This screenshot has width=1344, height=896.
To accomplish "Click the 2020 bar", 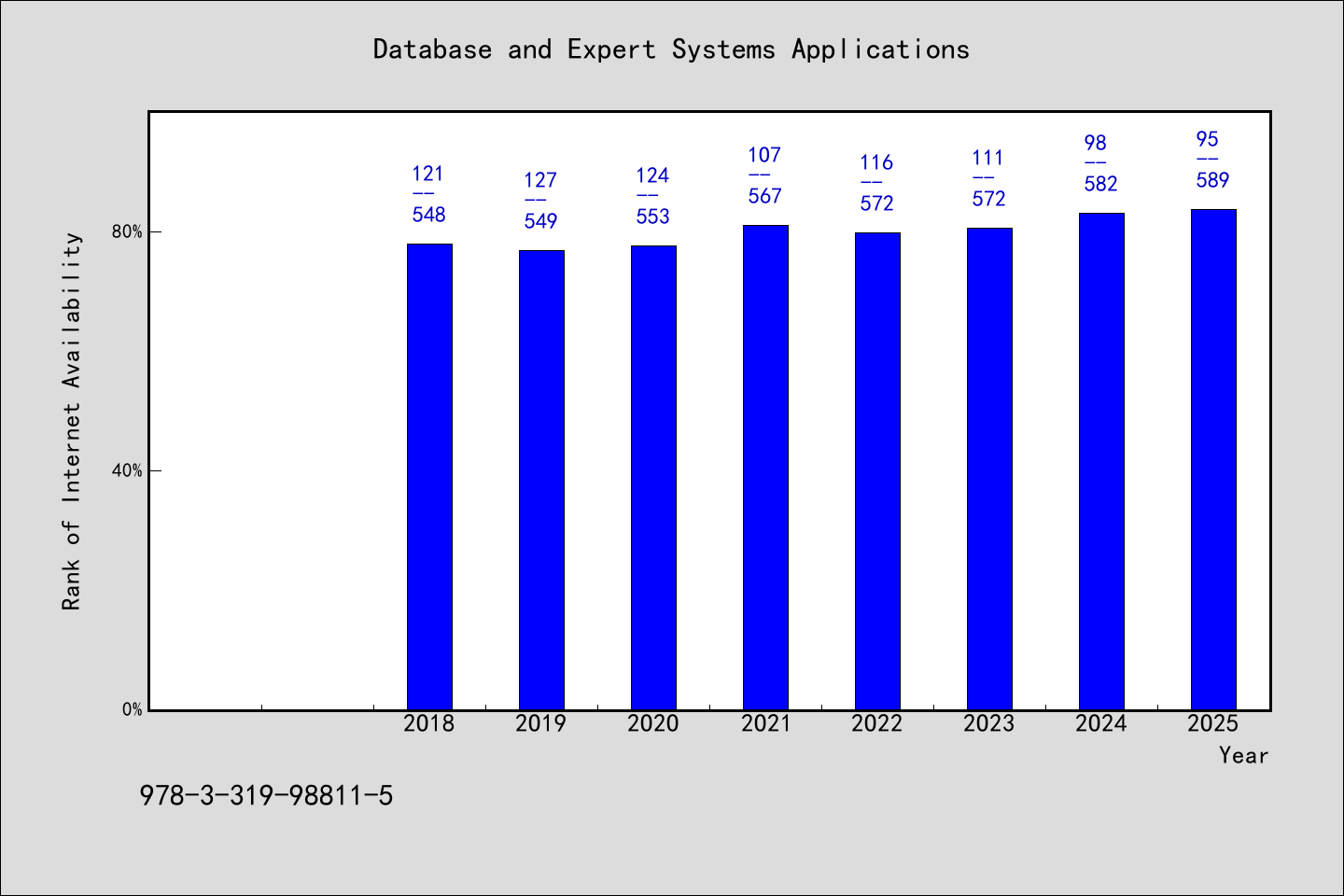I will coord(653,478).
